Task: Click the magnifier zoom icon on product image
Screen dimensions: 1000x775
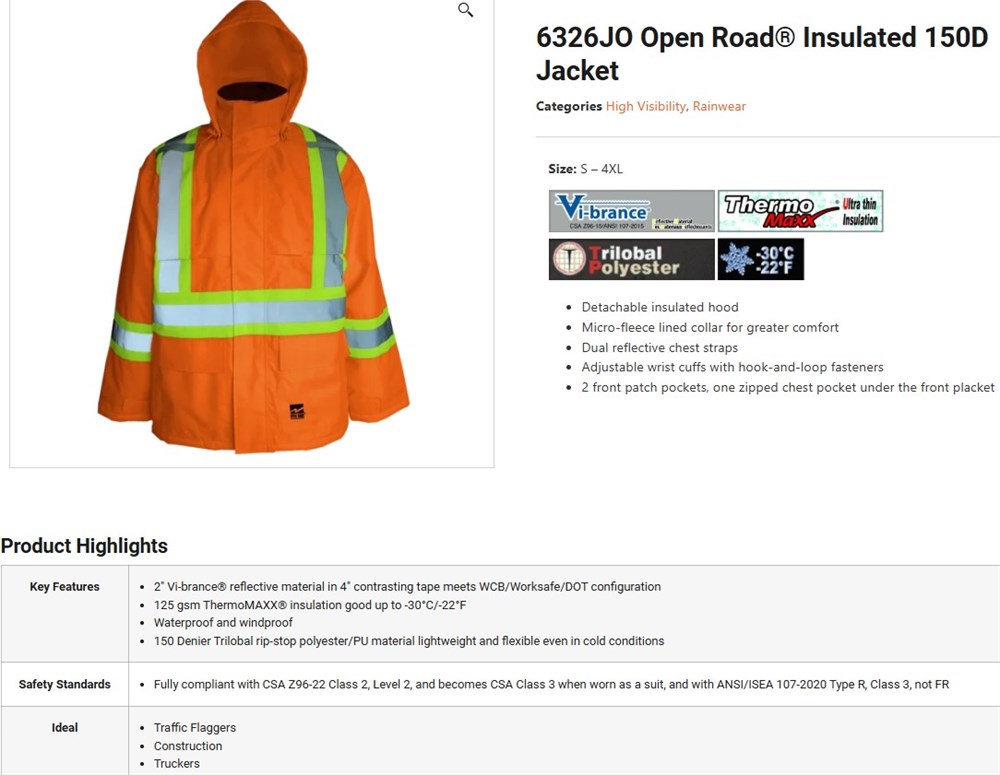Action: click(x=466, y=10)
